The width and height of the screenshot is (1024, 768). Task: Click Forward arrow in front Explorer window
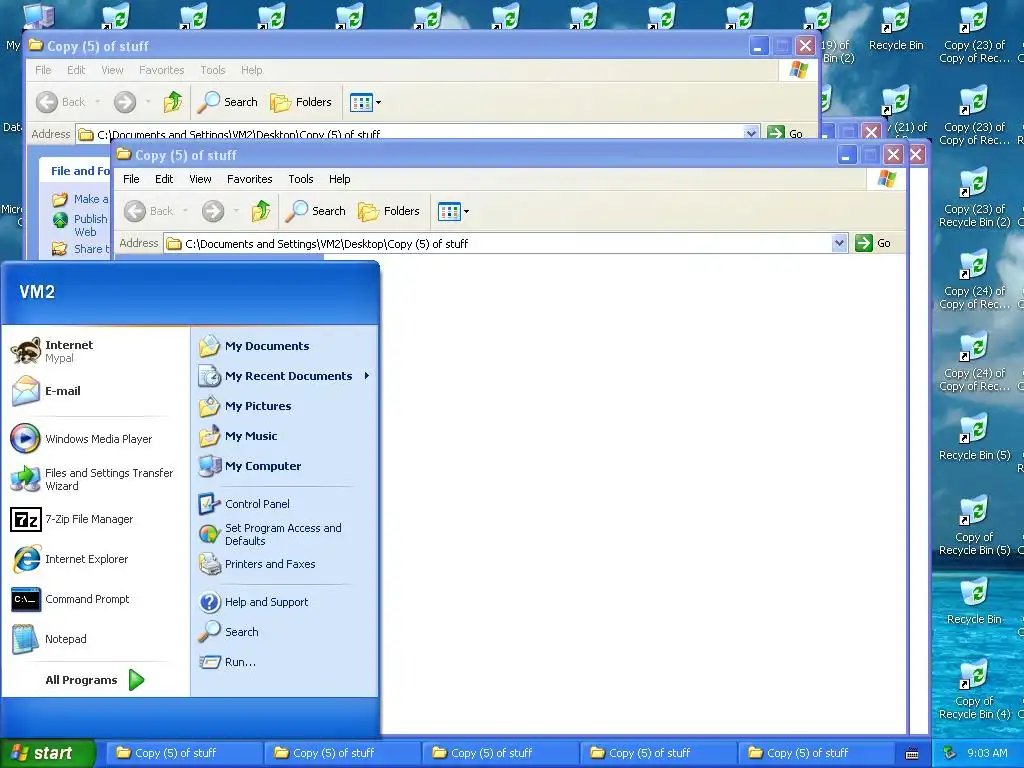point(213,211)
